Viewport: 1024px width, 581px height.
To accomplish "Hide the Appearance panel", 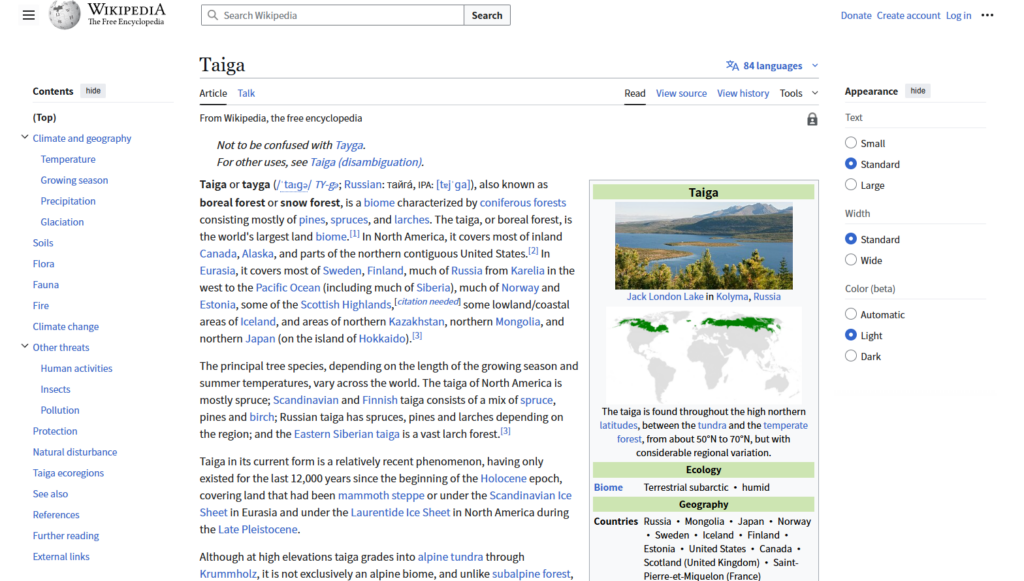I will 917,91.
